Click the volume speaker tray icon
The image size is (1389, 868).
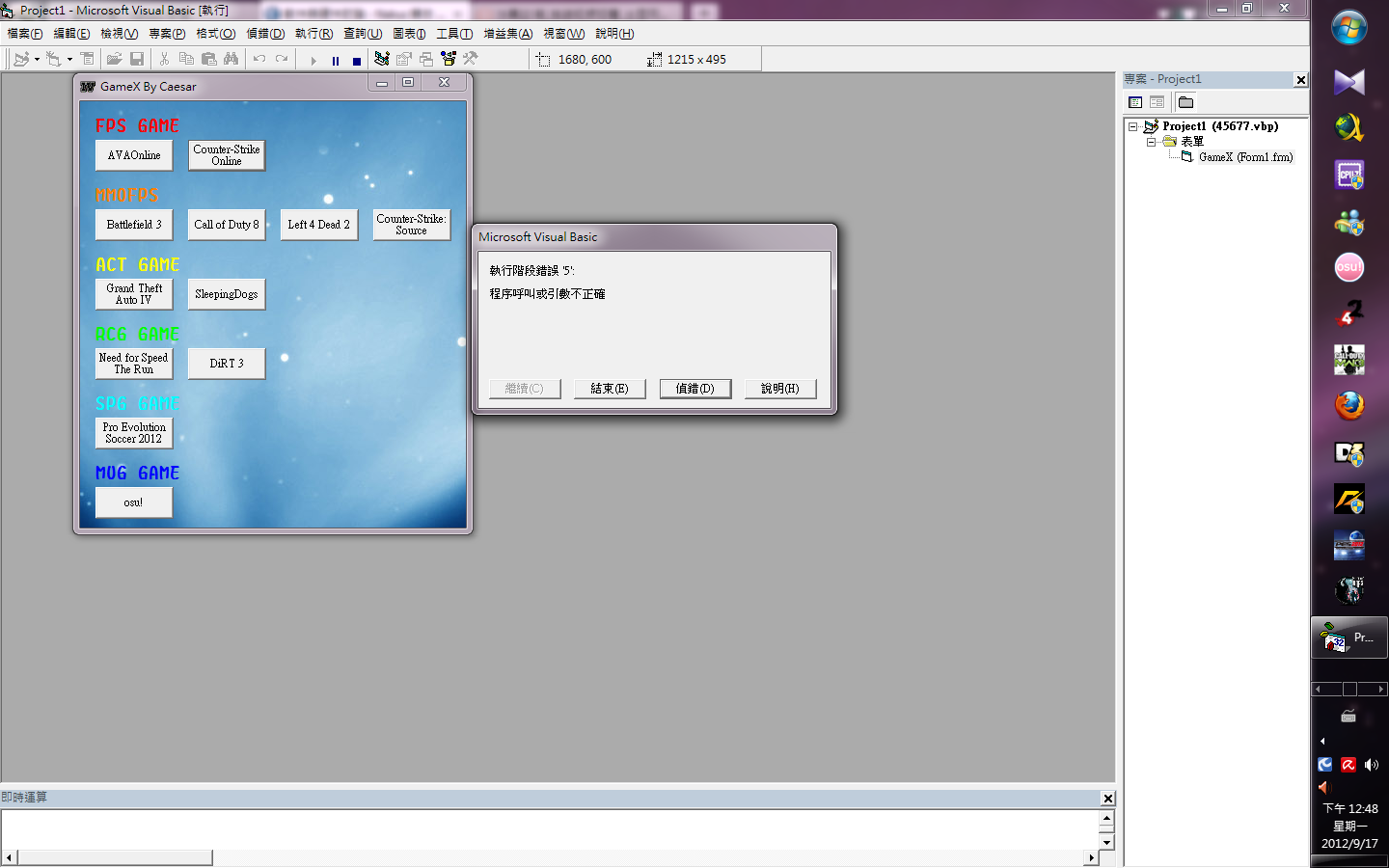[1372, 765]
